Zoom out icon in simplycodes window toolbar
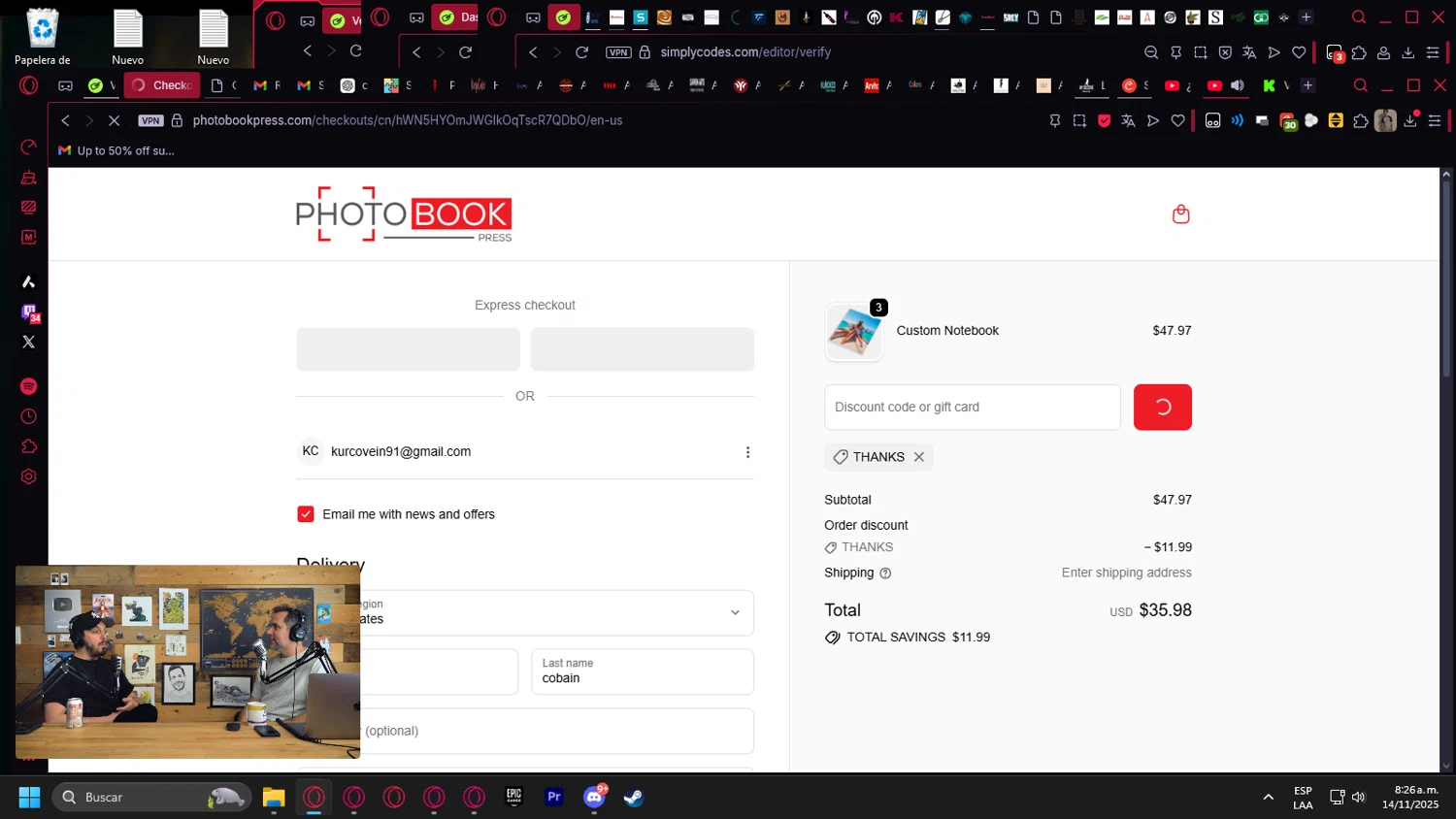 click(1151, 52)
